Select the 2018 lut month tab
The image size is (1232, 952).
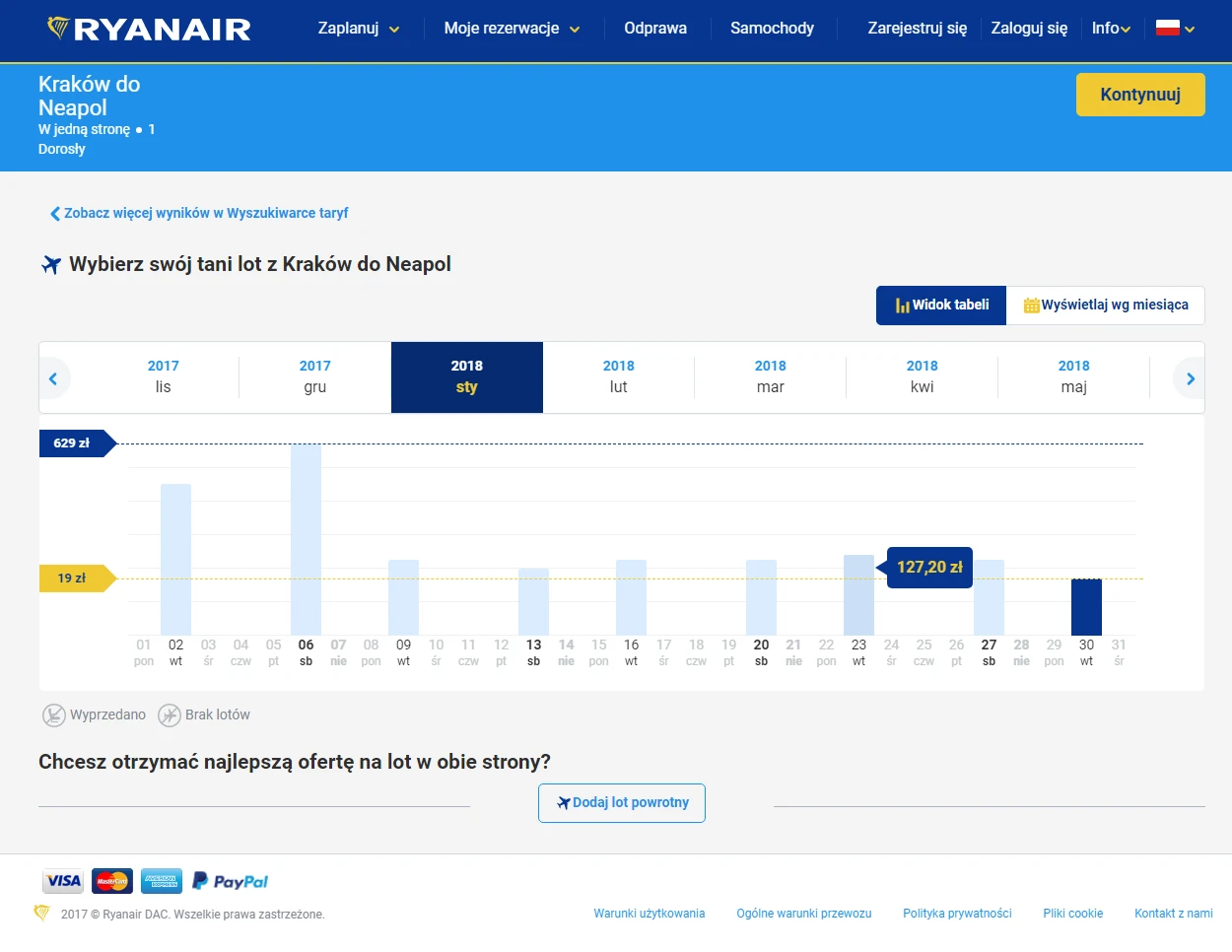(619, 376)
